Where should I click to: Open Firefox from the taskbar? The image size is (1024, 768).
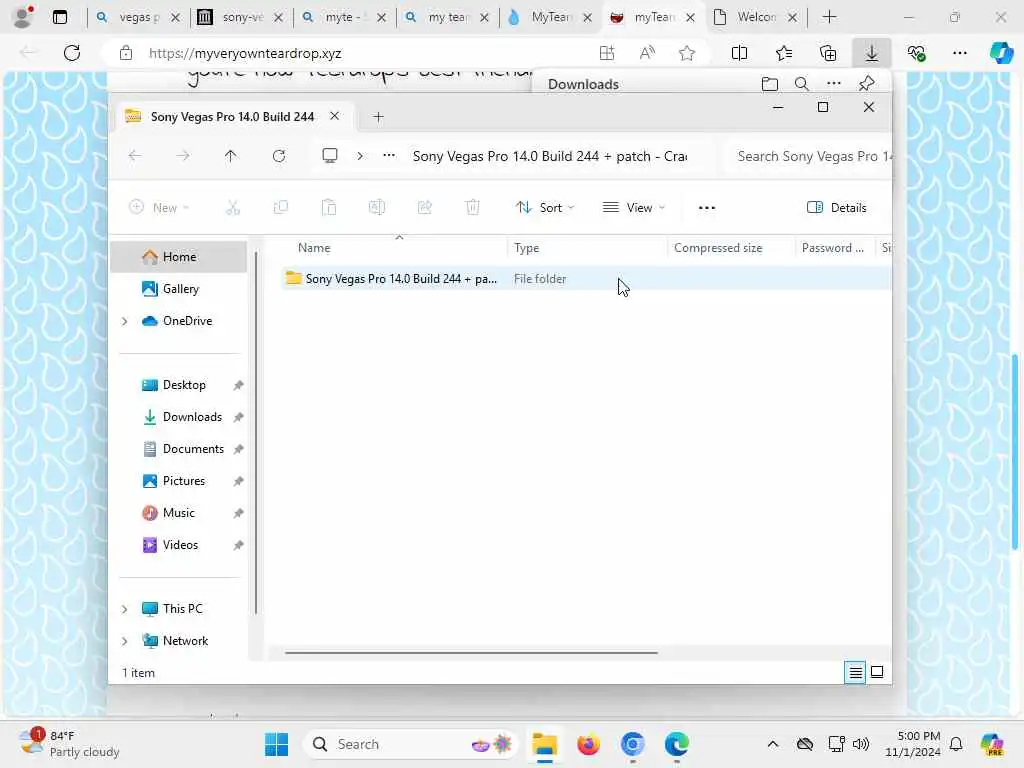(588, 744)
